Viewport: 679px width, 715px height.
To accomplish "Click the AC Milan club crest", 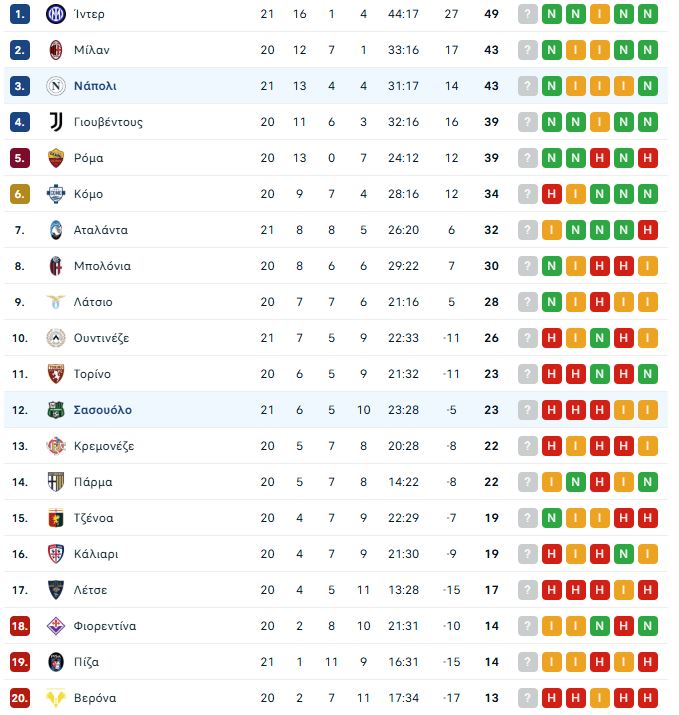I will click(55, 50).
